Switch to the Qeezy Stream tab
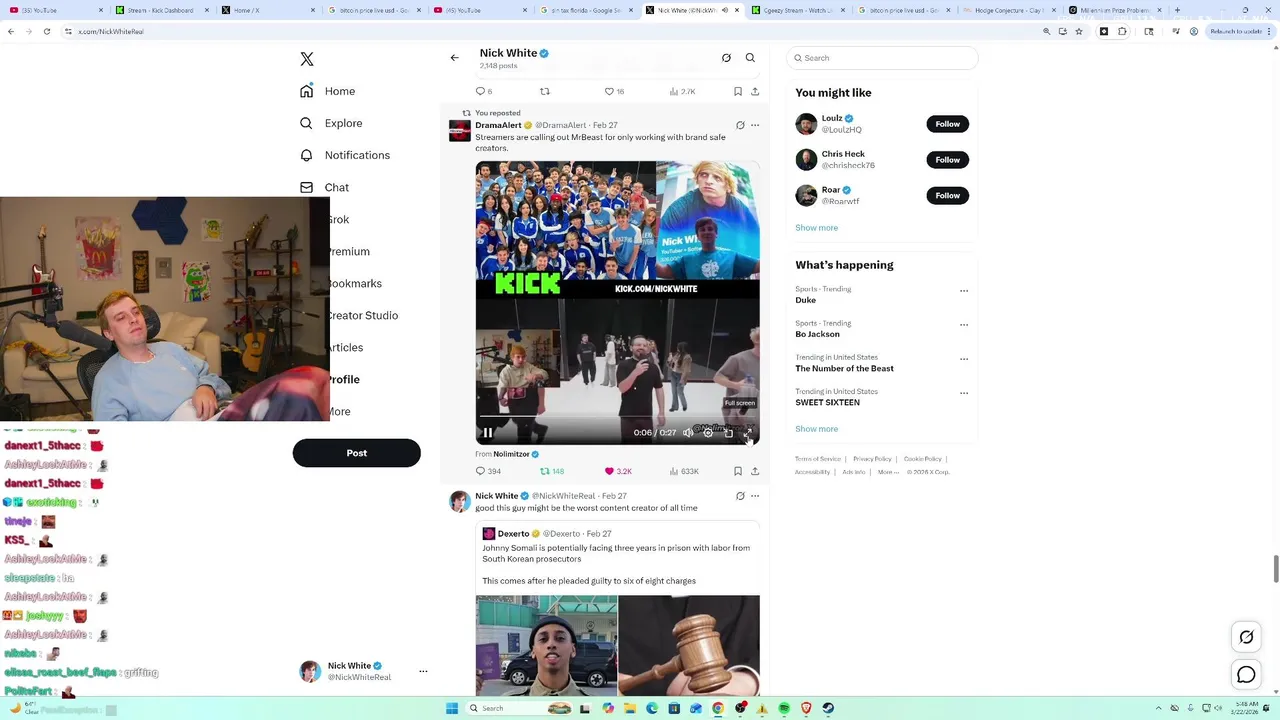1280x720 pixels. (x=796, y=10)
